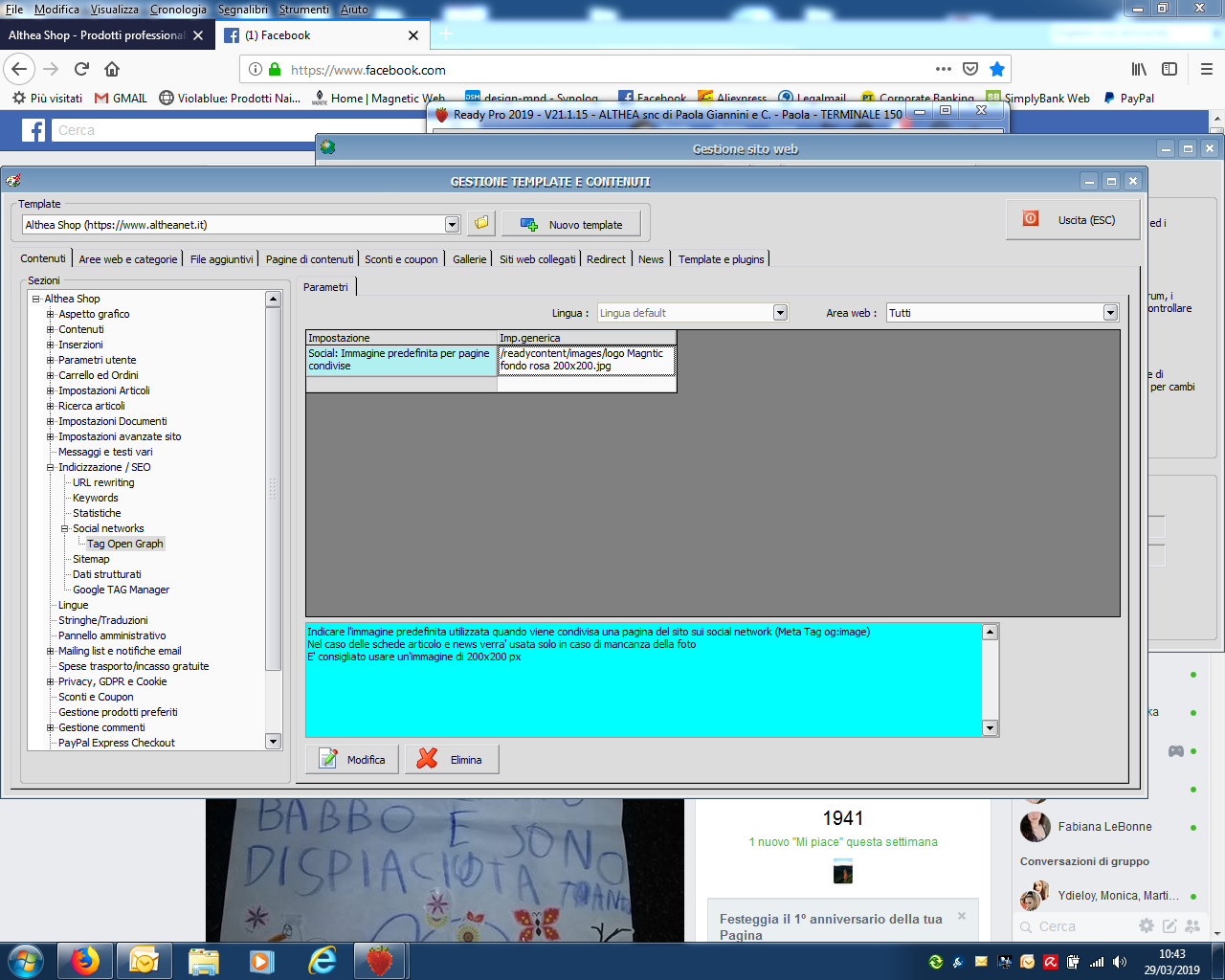
Task: Click the Facebook logo in the blue header
Action: (x=33, y=130)
